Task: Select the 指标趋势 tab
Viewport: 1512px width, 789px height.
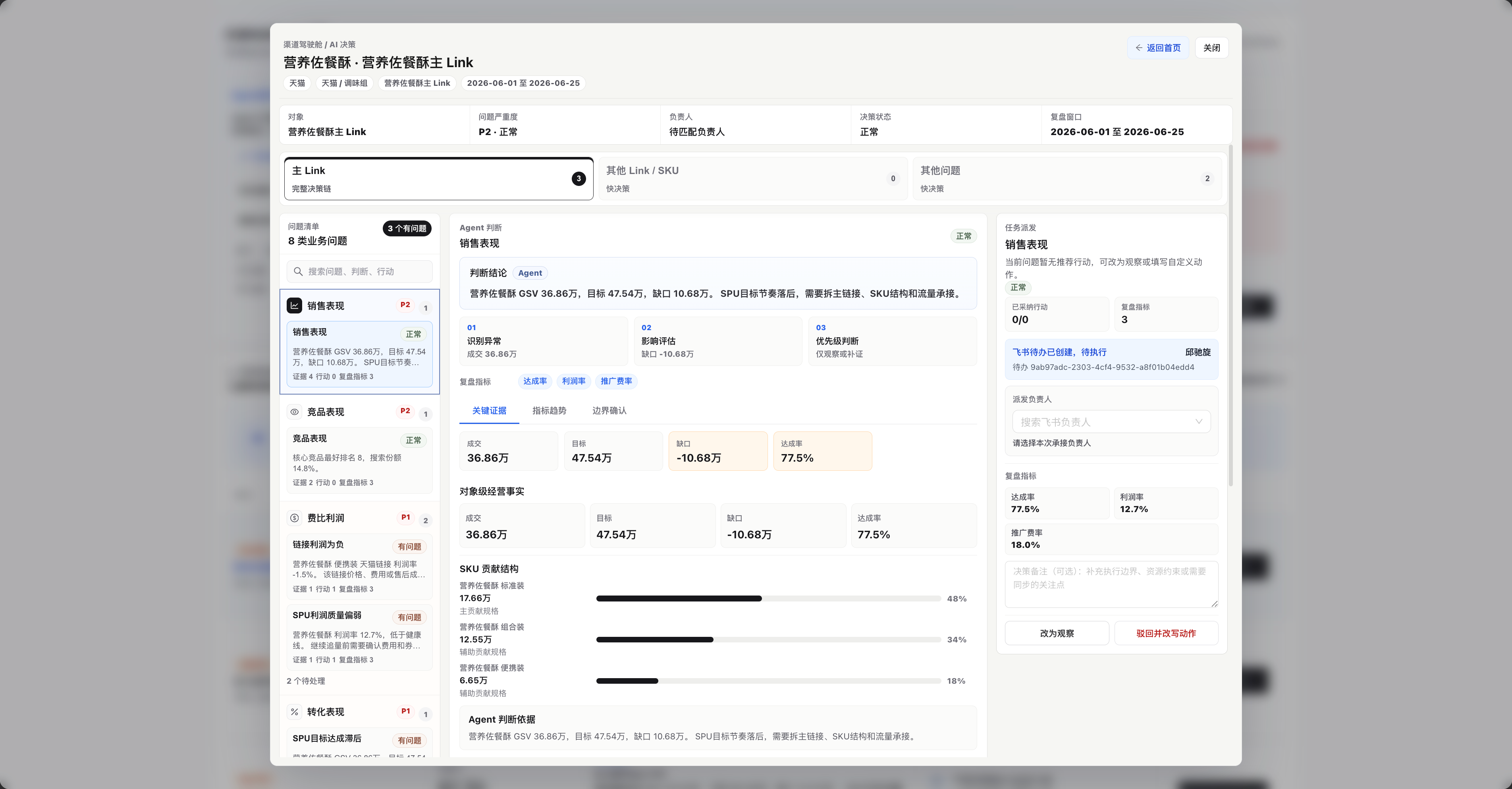Action: [x=549, y=411]
